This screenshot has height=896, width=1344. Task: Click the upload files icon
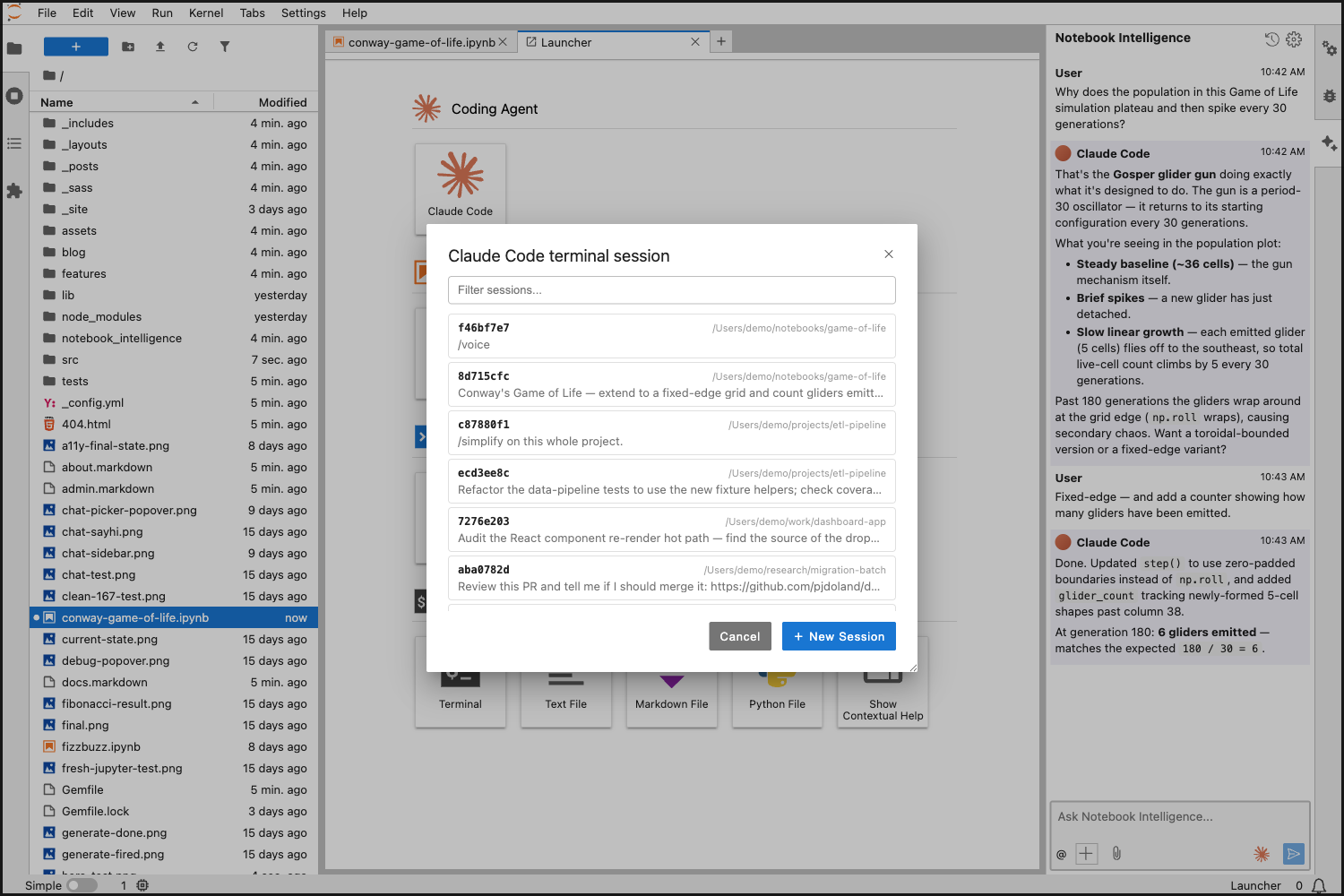coord(160,47)
